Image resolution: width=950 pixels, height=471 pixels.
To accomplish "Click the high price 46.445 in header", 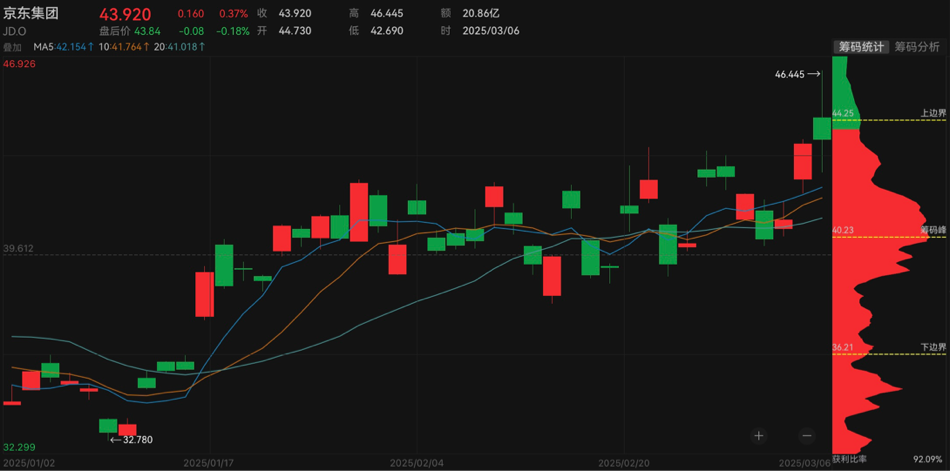I will click(387, 13).
